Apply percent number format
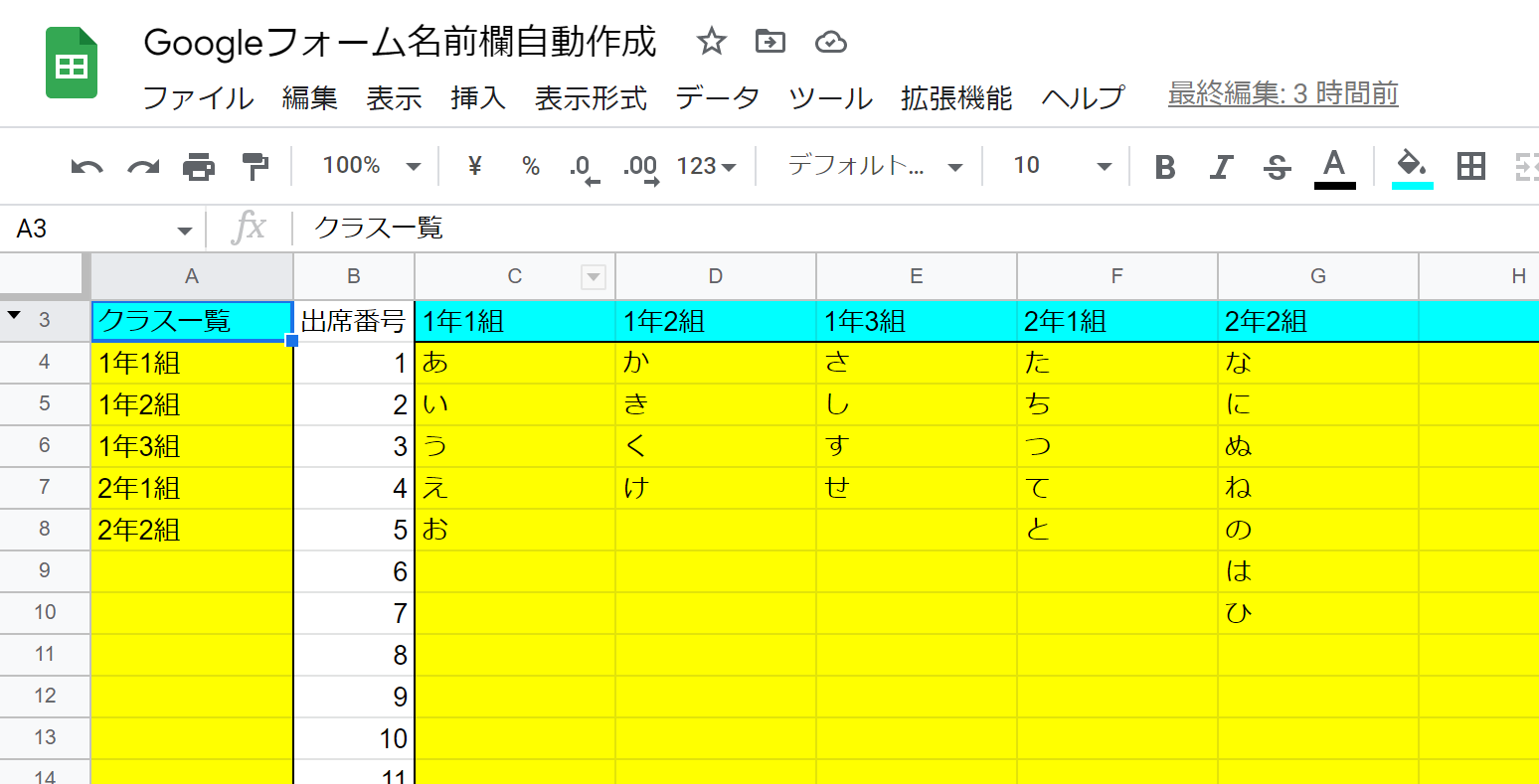Image resolution: width=1539 pixels, height=784 pixels. [x=531, y=166]
